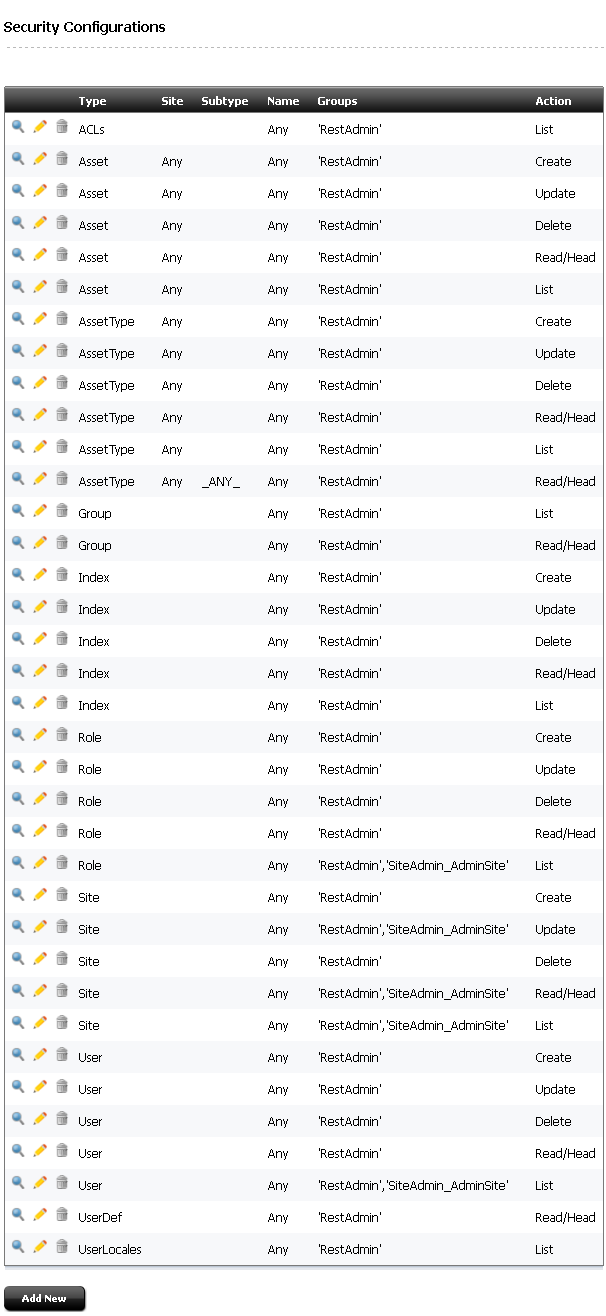Click the Add New button

[44, 1298]
